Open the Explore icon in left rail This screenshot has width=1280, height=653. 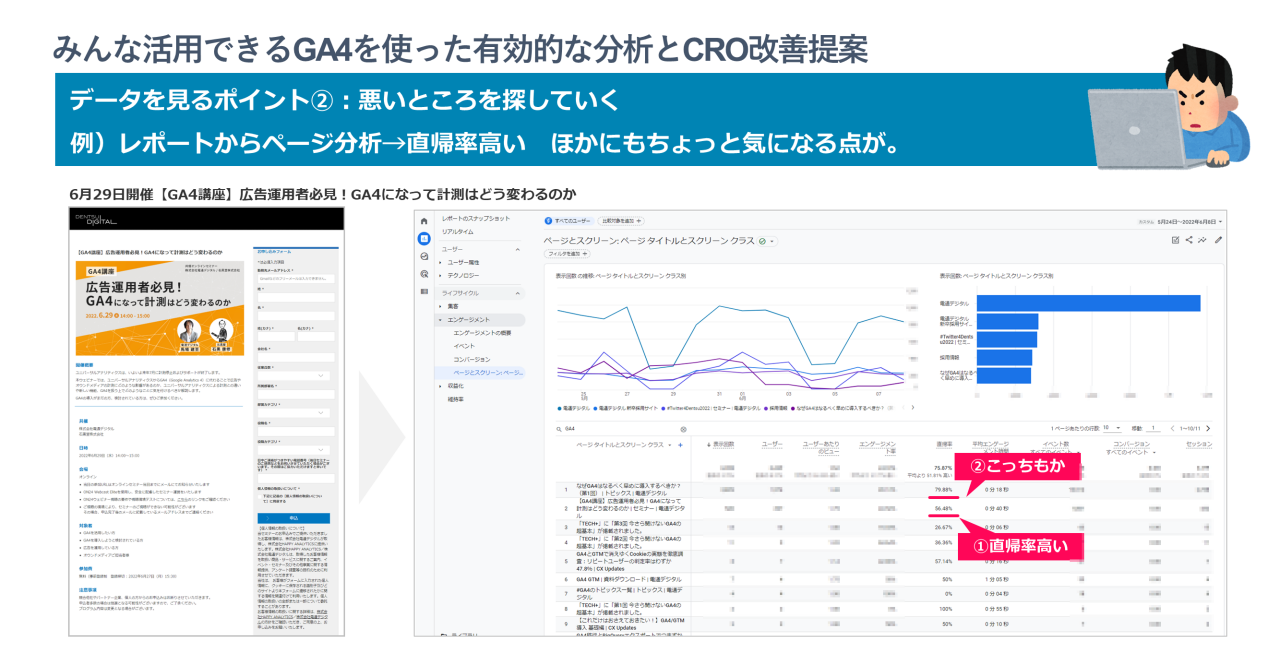click(424, 256)
